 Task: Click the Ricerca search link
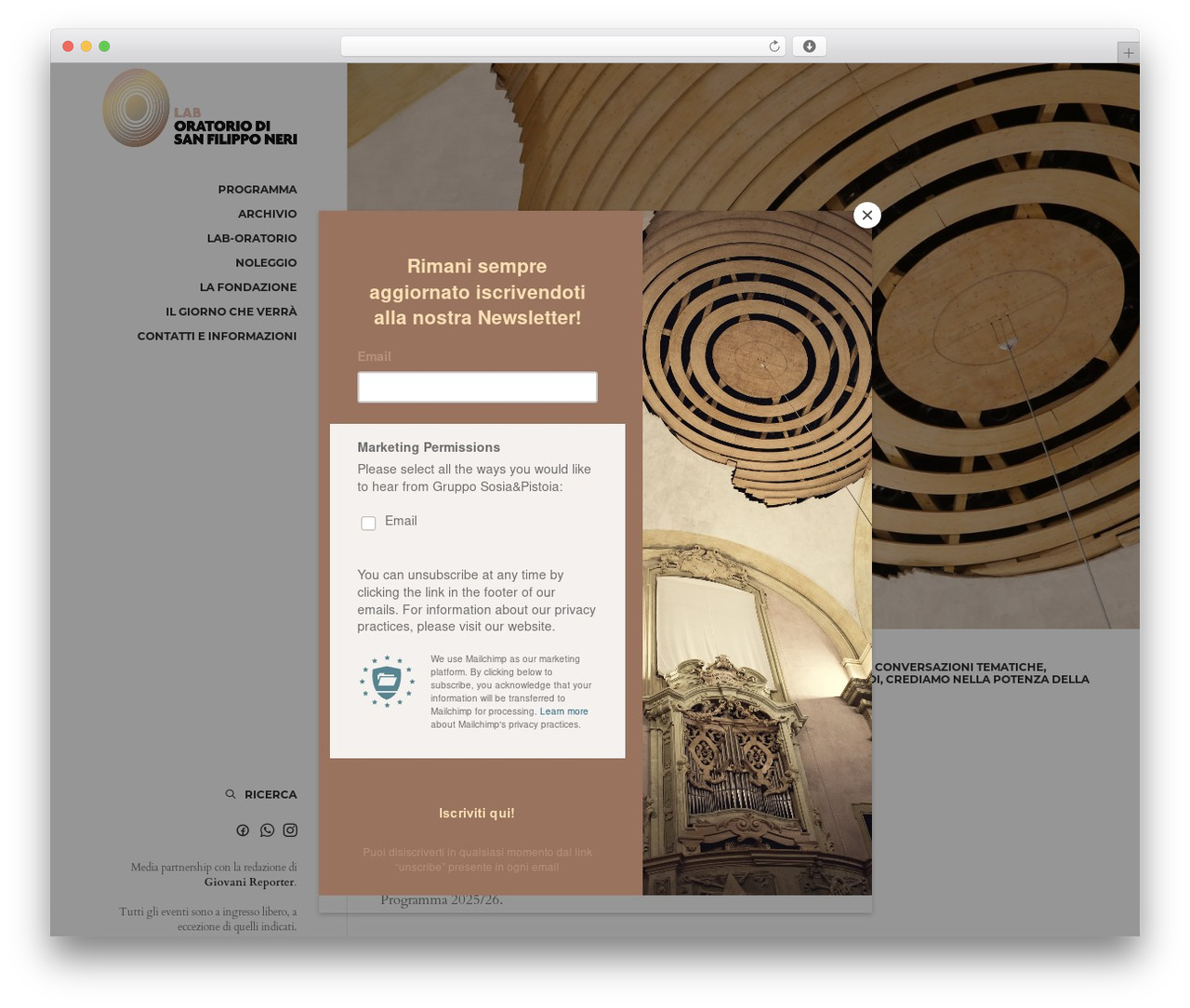[271, 795]
